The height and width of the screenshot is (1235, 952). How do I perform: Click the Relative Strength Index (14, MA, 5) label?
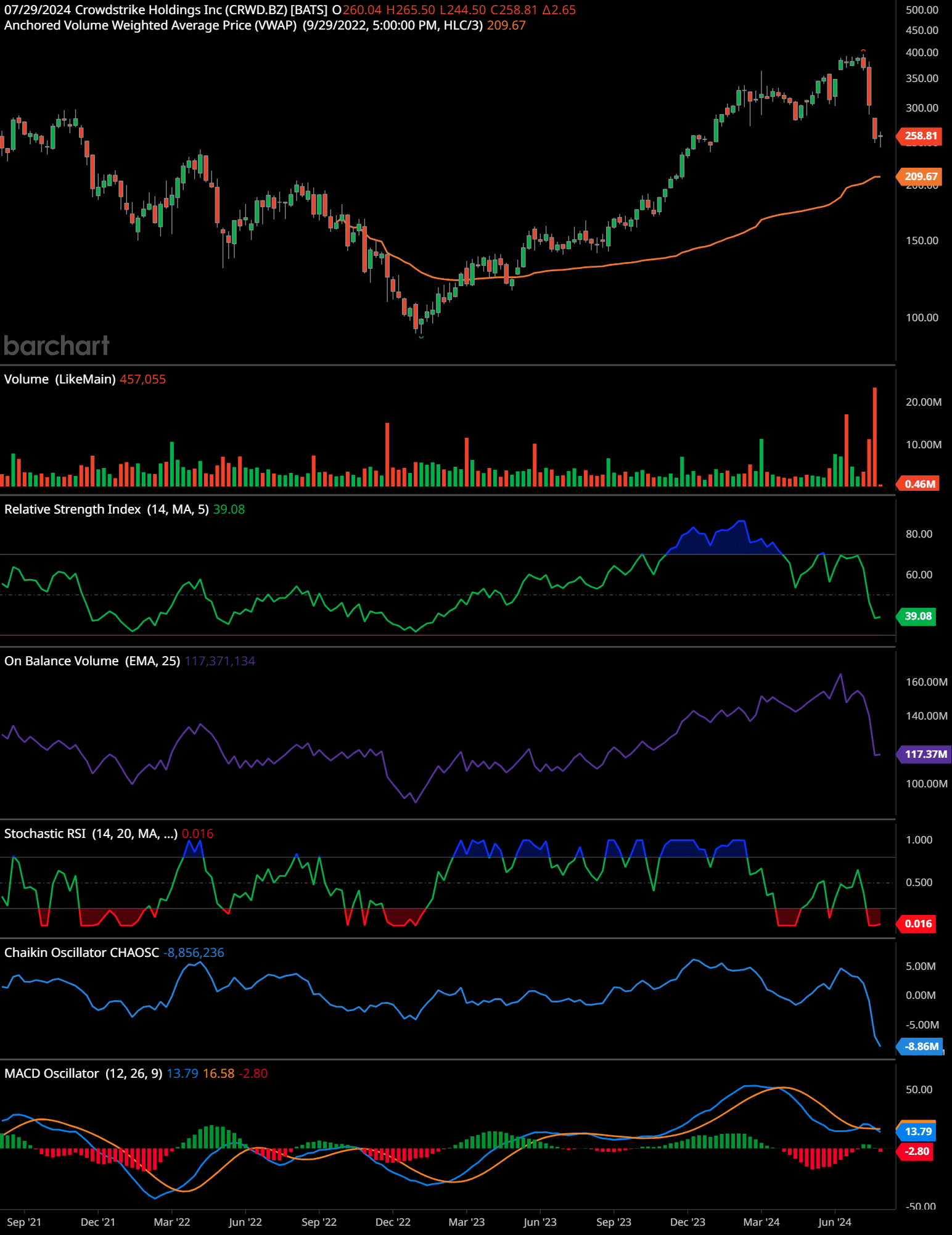[x=107, y=509]
